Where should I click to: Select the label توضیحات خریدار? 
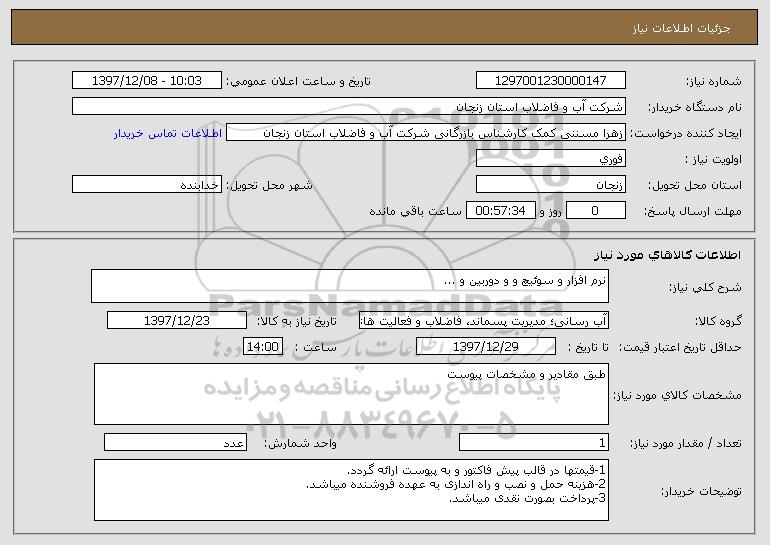pos(701,491)
